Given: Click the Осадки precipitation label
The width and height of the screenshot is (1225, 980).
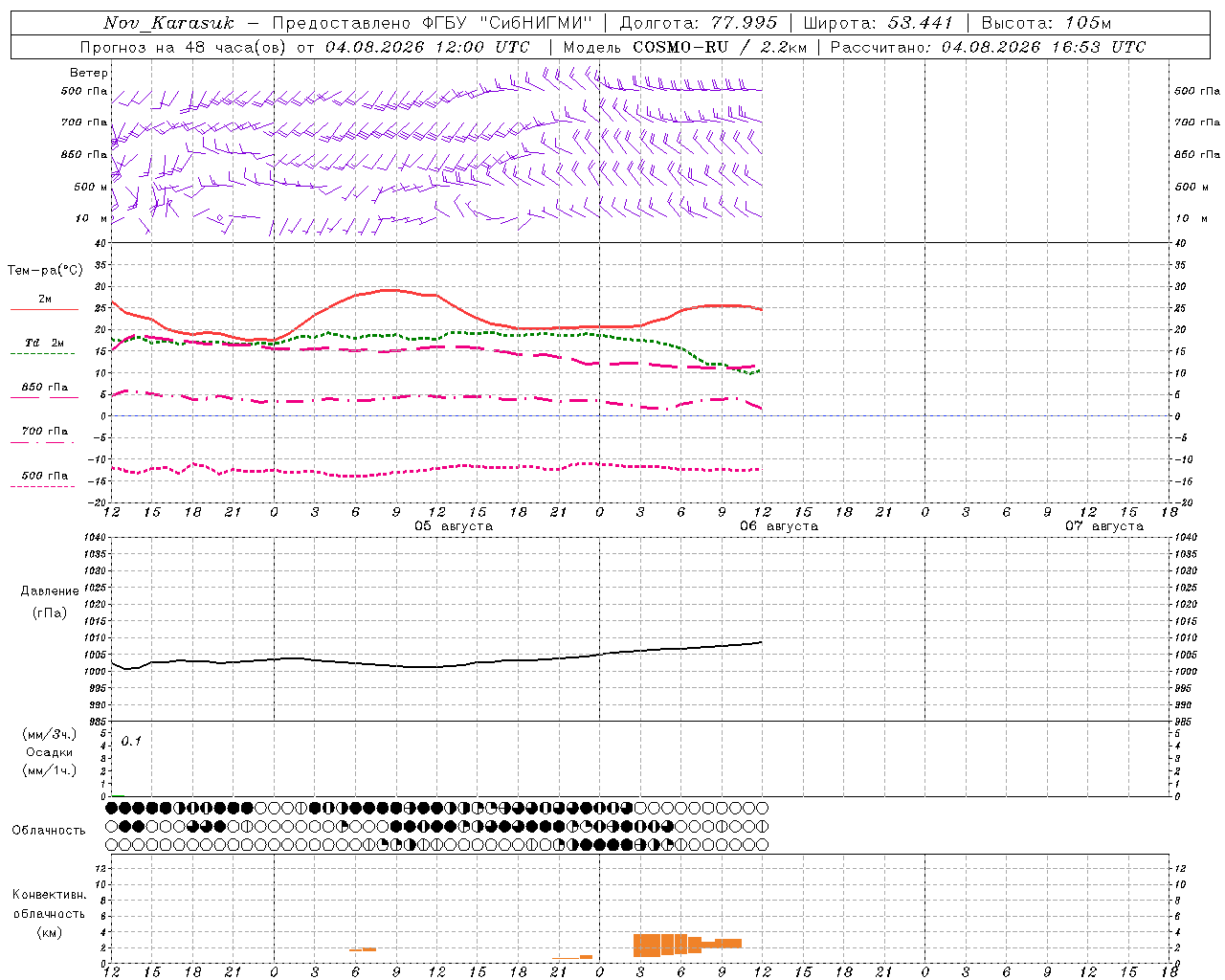Looking at the screenshot, I should click(50, 751).
